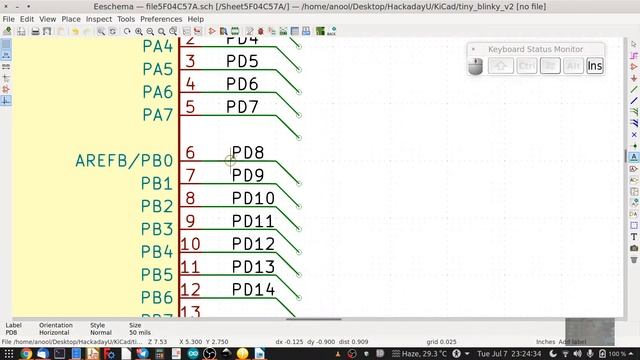Screen dimensions: 640x360
Task: Click the mouse icon in Keyboard Status Monitor
Action: coord(476,66)
